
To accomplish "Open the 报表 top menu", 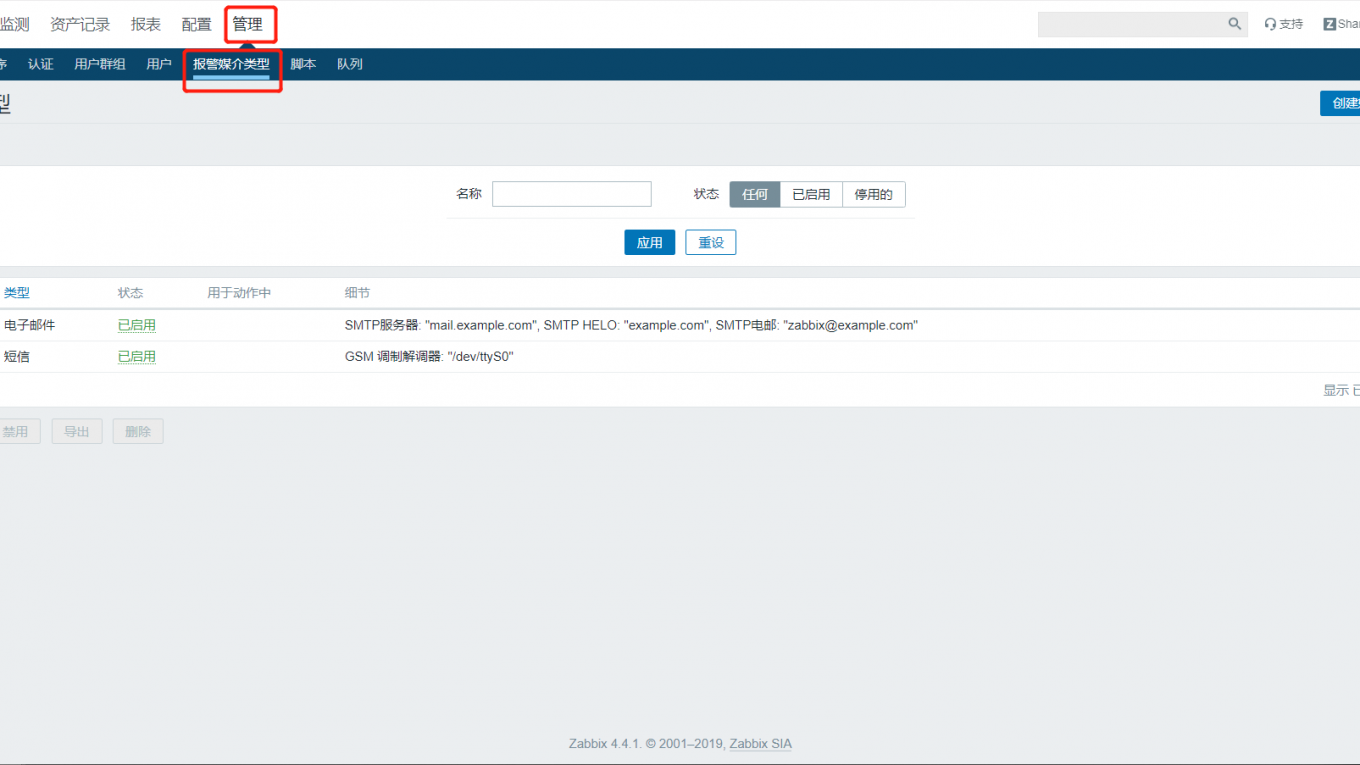I will point(146,24).
